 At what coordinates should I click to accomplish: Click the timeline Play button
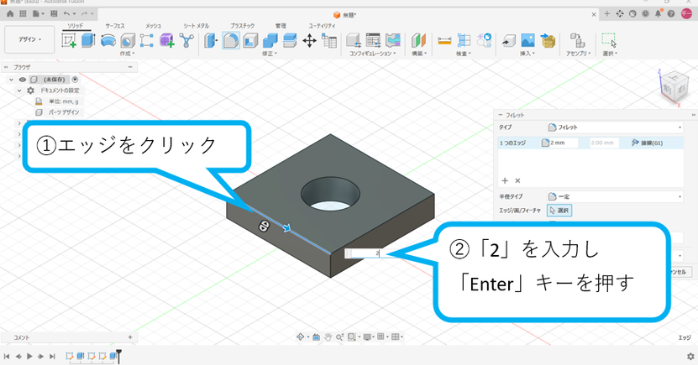coord(29,356)
